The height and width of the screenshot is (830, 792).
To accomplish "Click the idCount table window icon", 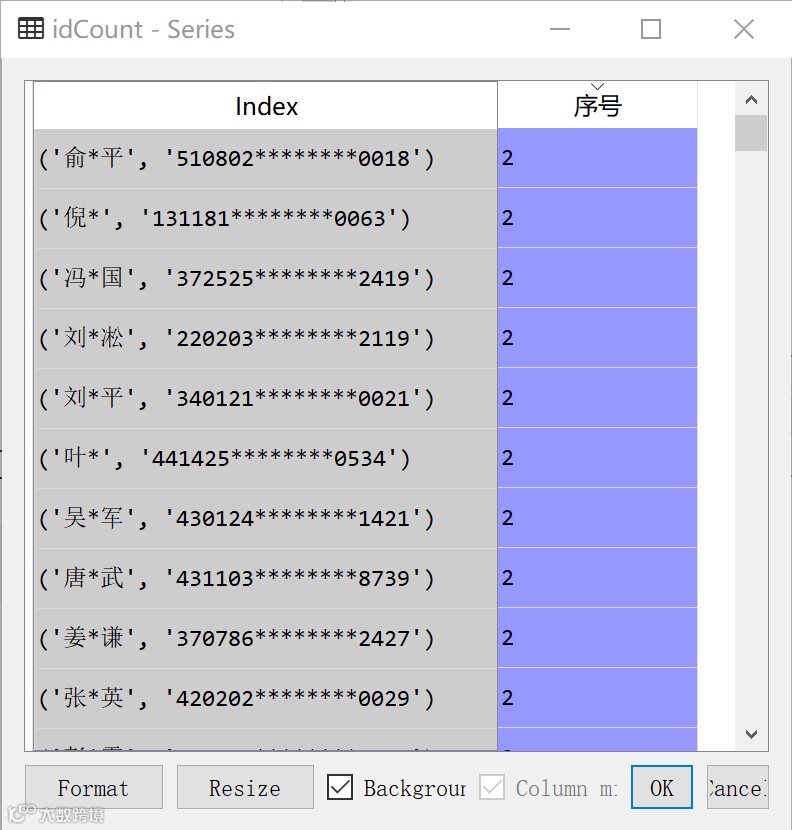I will 31,29.
